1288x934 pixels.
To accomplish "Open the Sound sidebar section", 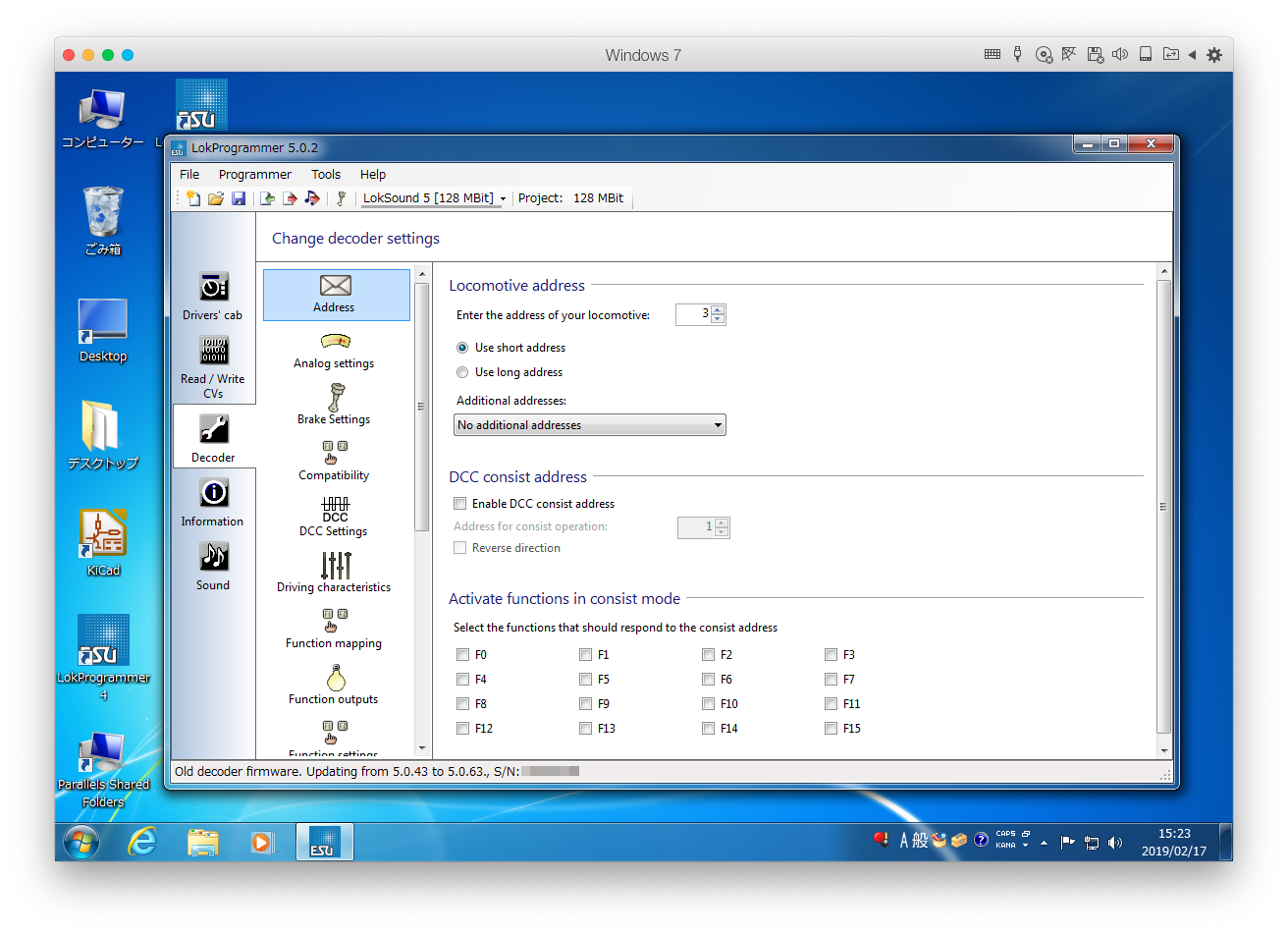I will (213, 566).
